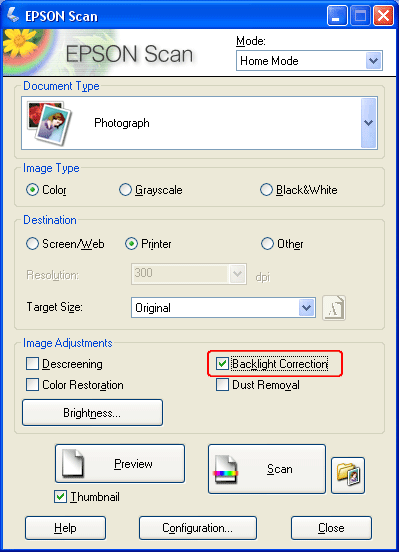Select the Grayscale image type
This screenshot has height=552, width=399.
tap(125, 190)
